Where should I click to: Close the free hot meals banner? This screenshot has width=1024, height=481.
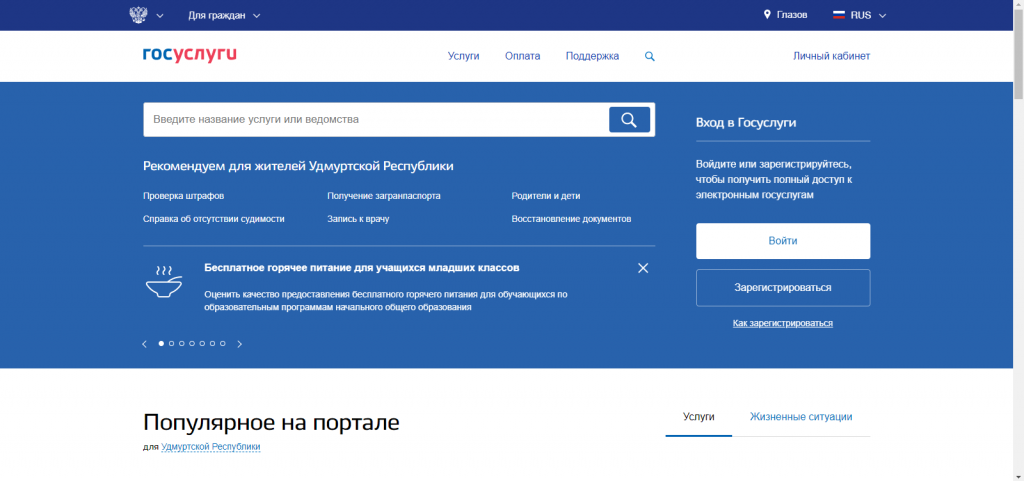pos(643,268)
